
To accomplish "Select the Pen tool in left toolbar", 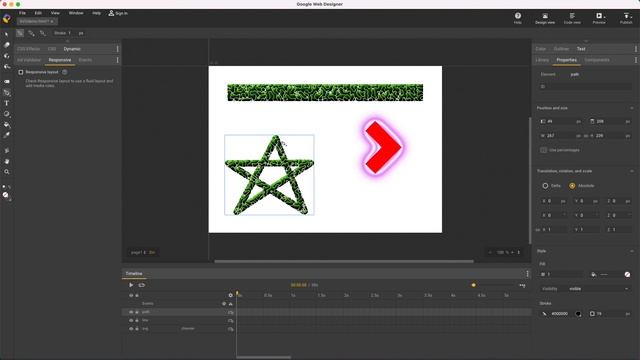I will [7, 93].
